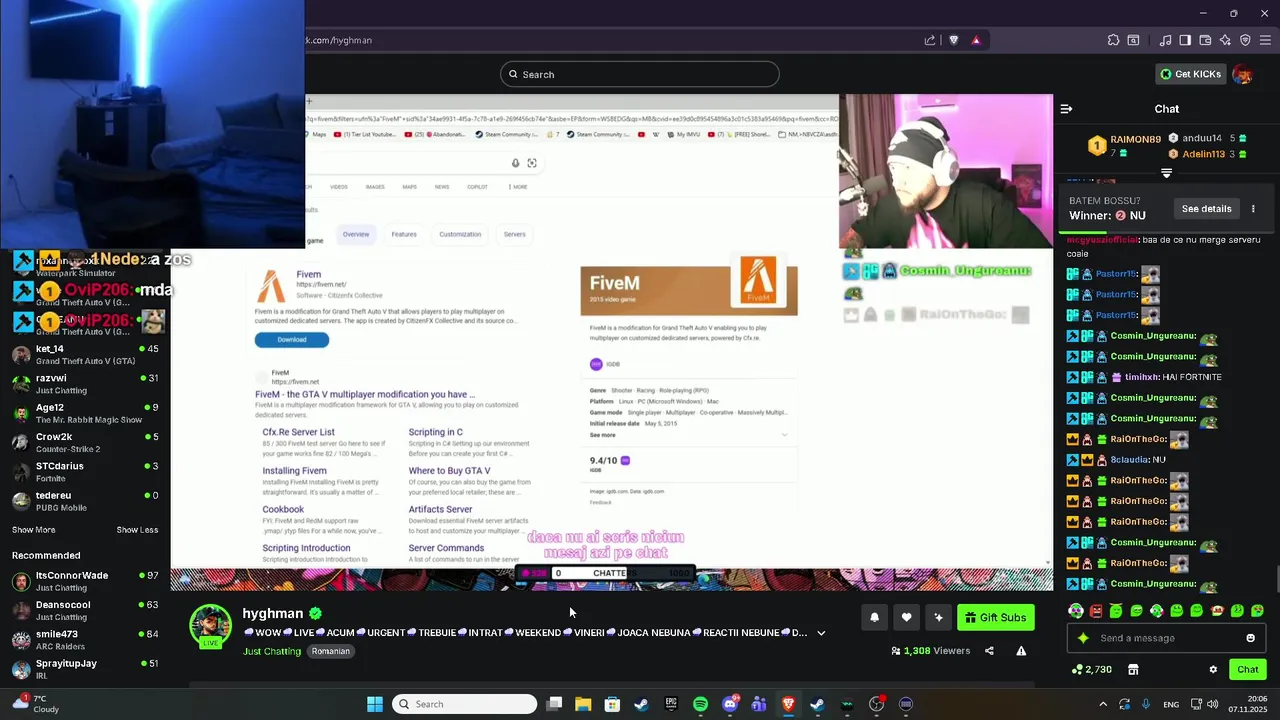The width and height of the screenshot is (1280, 720).
Task: Open the user profile avatar menu
Action: click(1242, 74)
